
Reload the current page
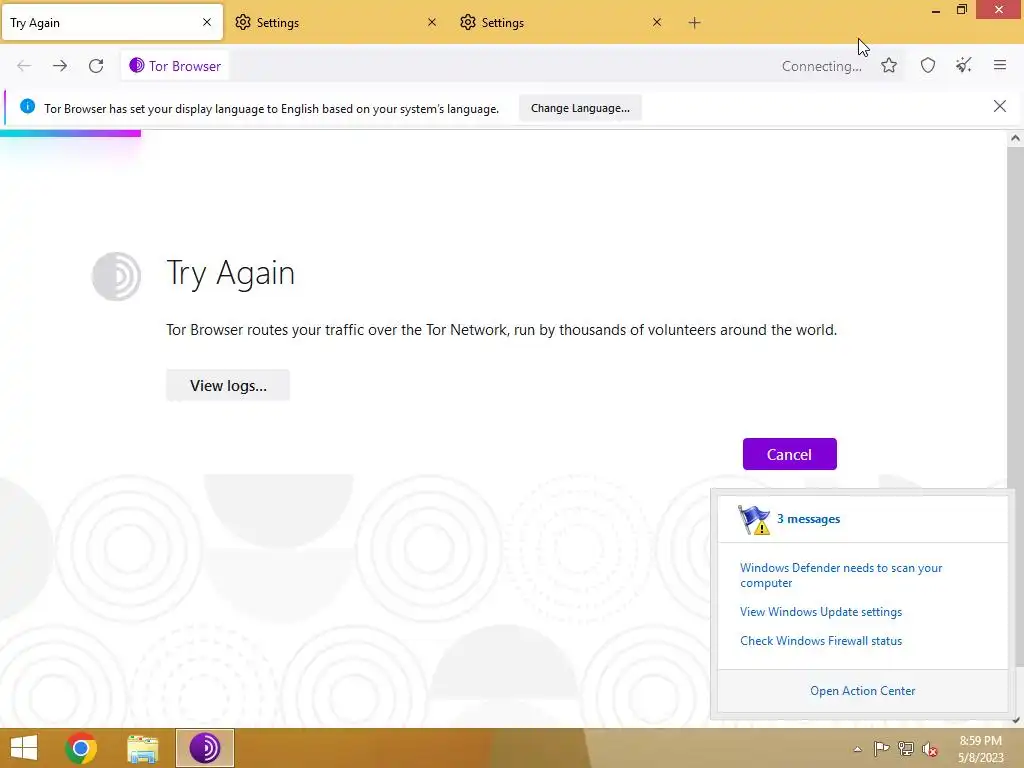point(96,66)
